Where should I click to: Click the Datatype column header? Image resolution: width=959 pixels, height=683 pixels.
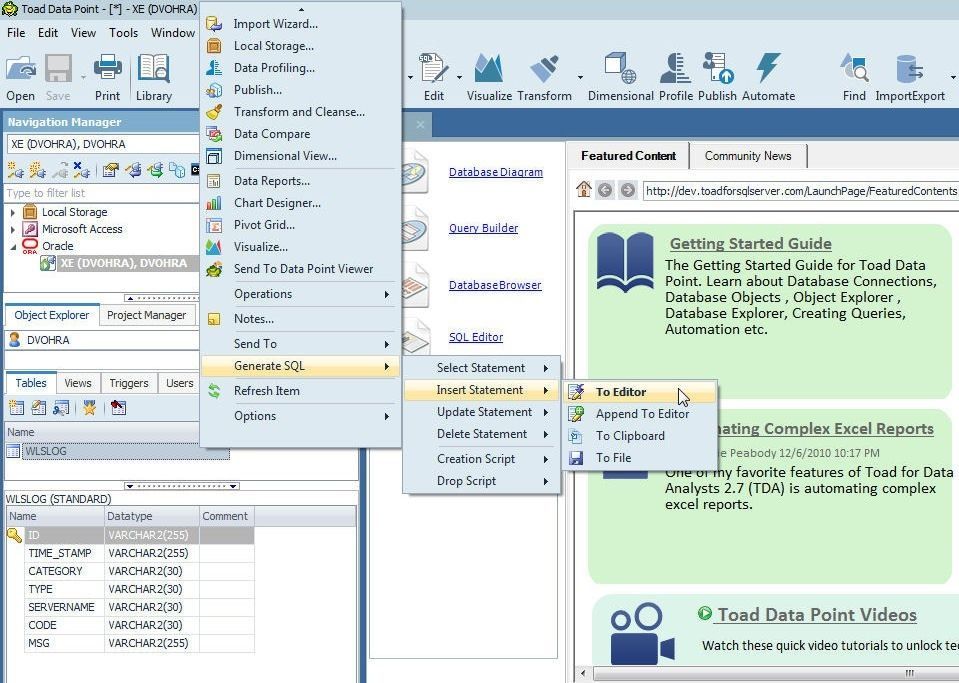(x=152, y=516)
